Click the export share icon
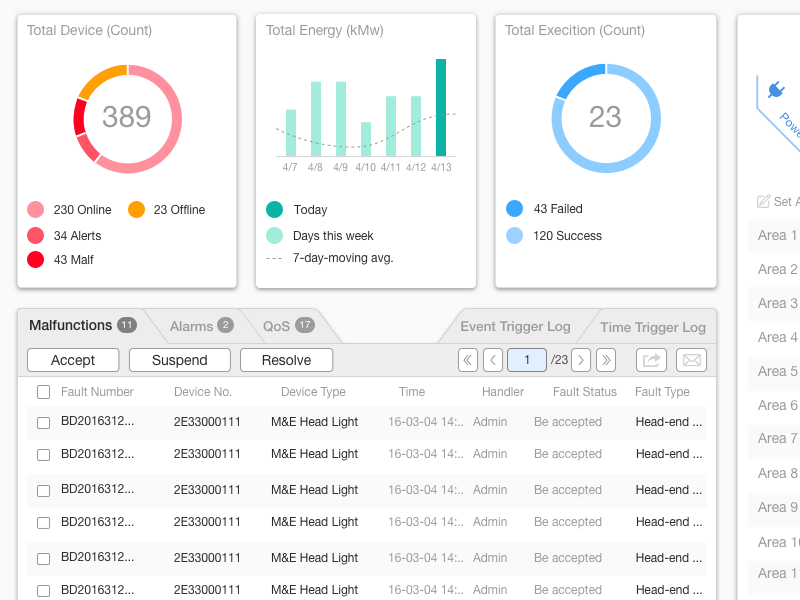Screen dimensions: 800x600 [652, 360]
